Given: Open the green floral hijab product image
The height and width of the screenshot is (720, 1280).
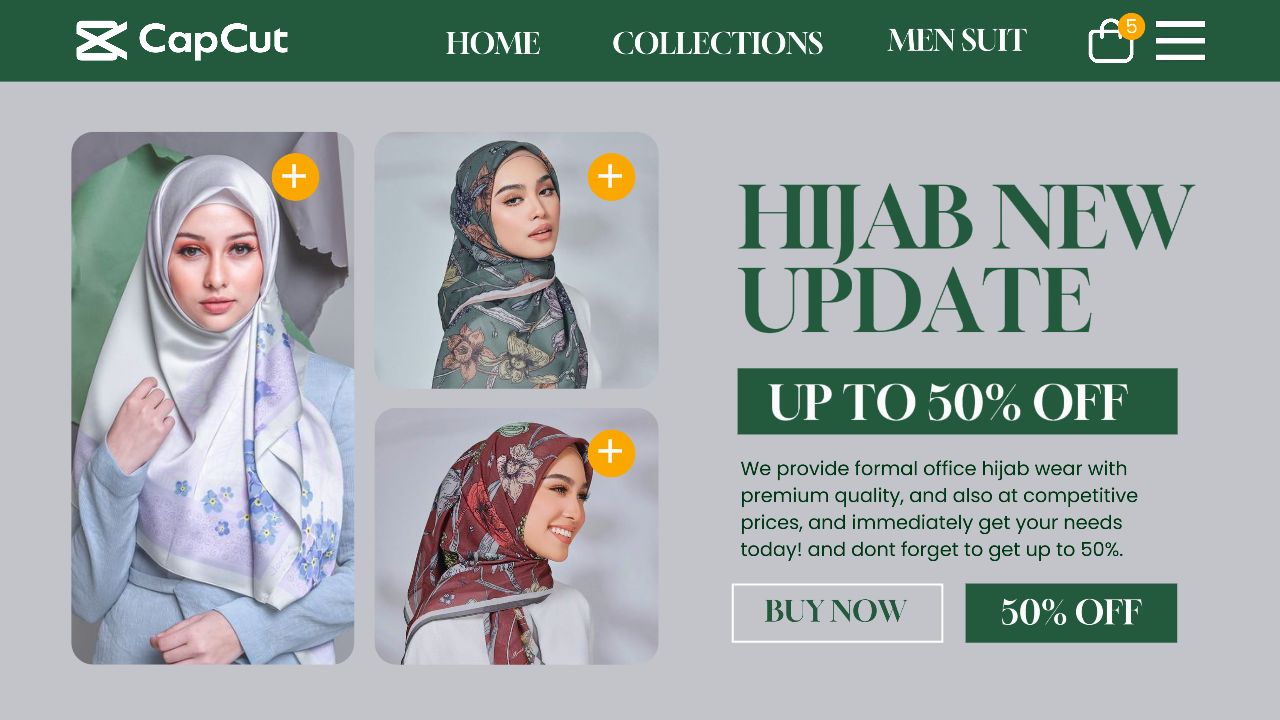Looking at the screenshot, I should coord(516,260).
